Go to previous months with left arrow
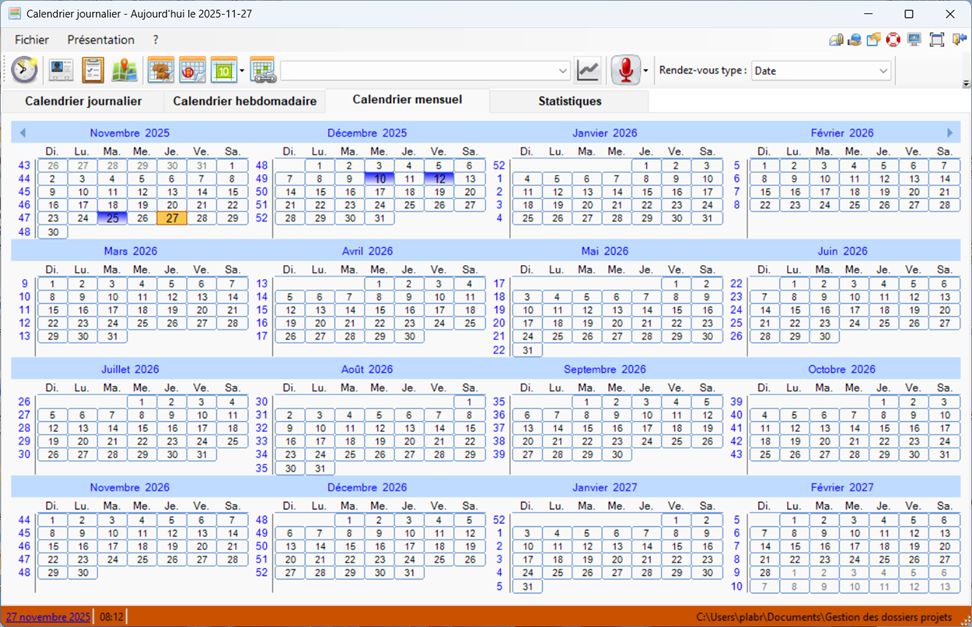This screenshot has width=972, height=627. (22, 133)
